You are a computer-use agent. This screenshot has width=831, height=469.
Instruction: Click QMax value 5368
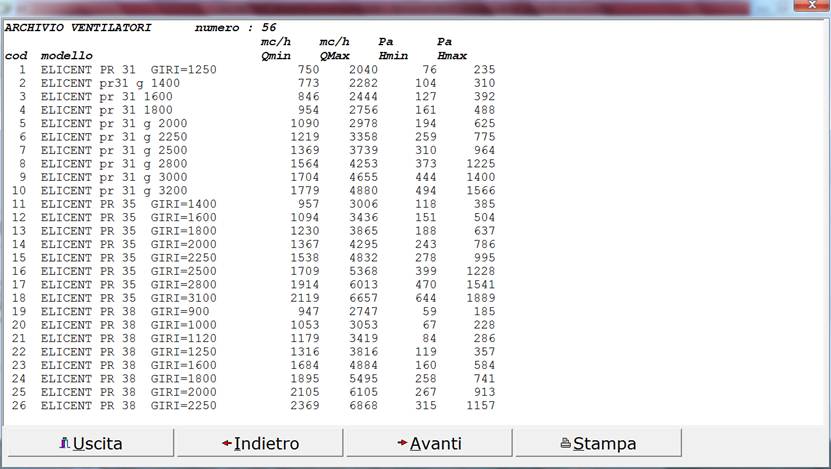364,271
